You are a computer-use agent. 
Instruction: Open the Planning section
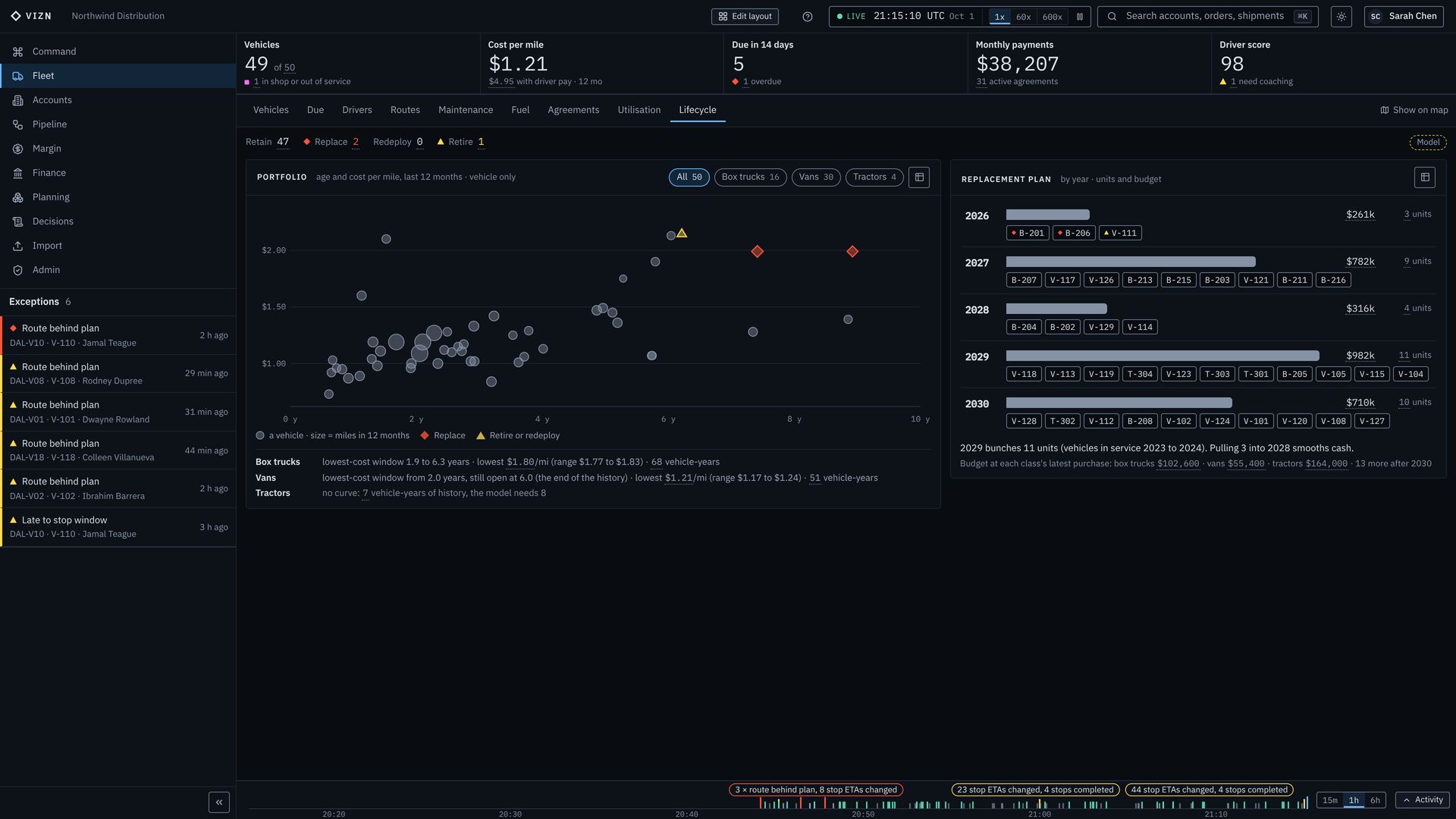[x=118, y=197]
